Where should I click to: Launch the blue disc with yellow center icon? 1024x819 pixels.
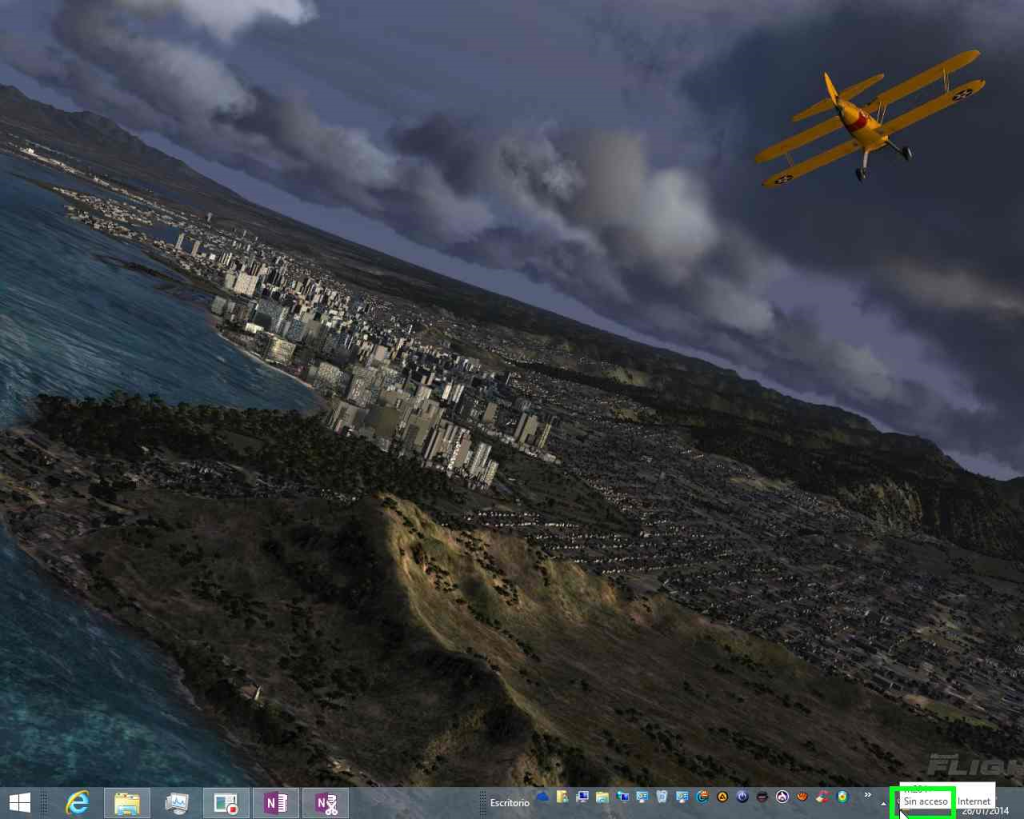point(842,797)
